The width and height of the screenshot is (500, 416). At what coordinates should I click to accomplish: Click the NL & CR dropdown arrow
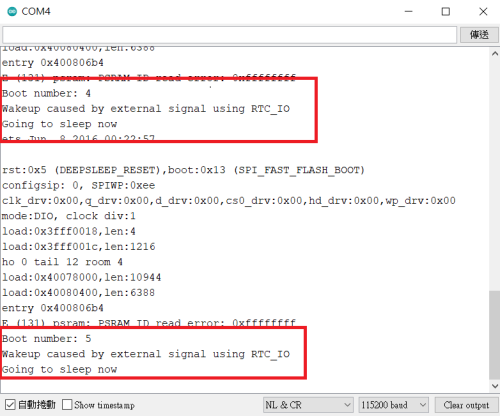(x=347, y=405)
